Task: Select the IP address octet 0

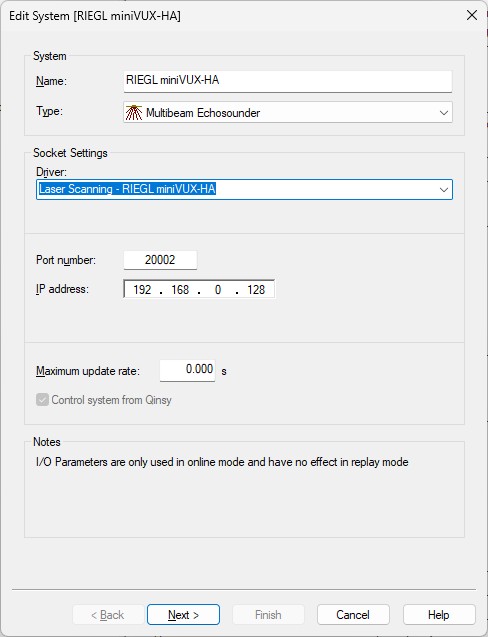Action: (218, 290)
